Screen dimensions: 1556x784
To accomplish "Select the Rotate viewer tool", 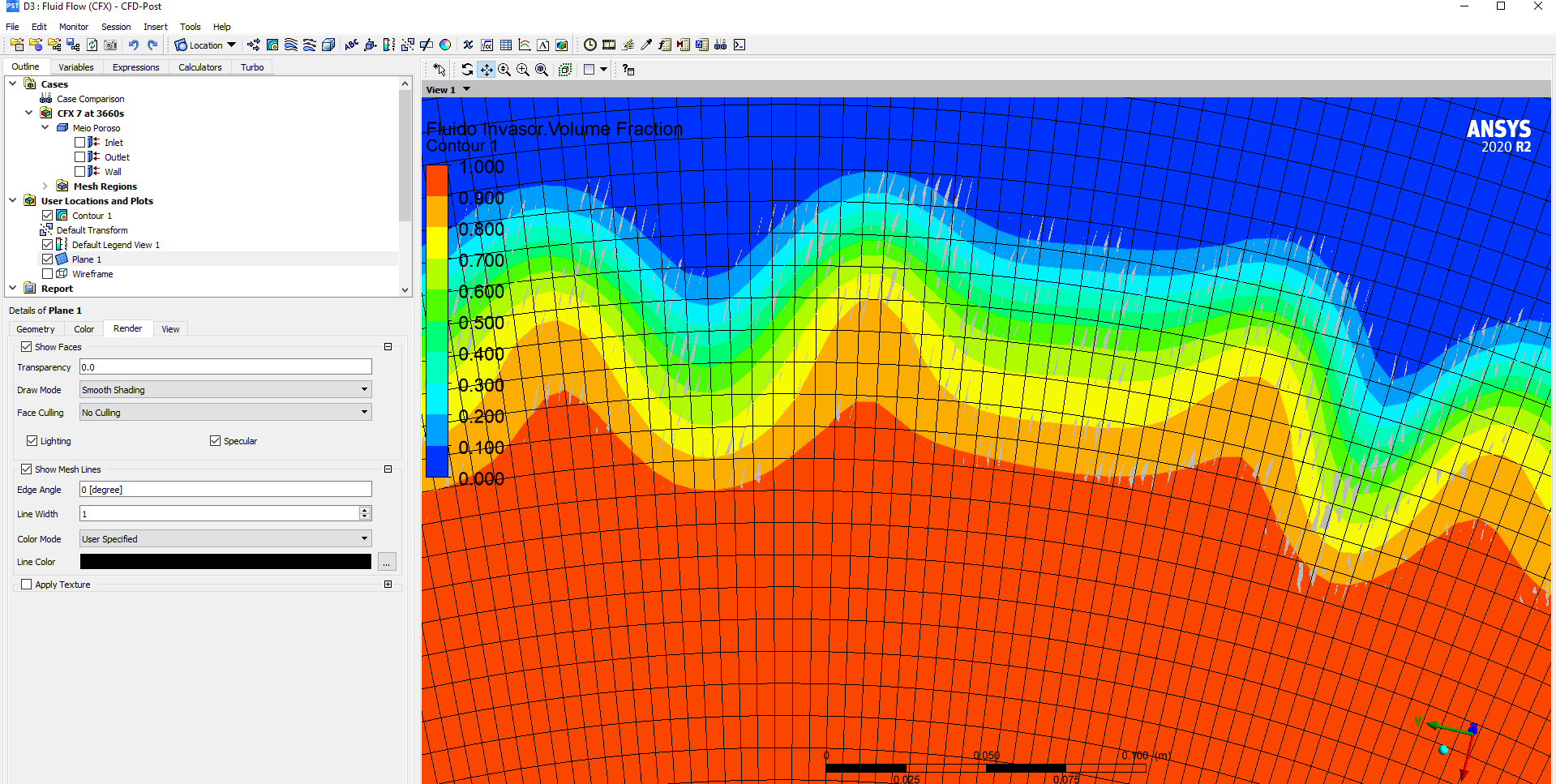I will [x=467, y=70].
